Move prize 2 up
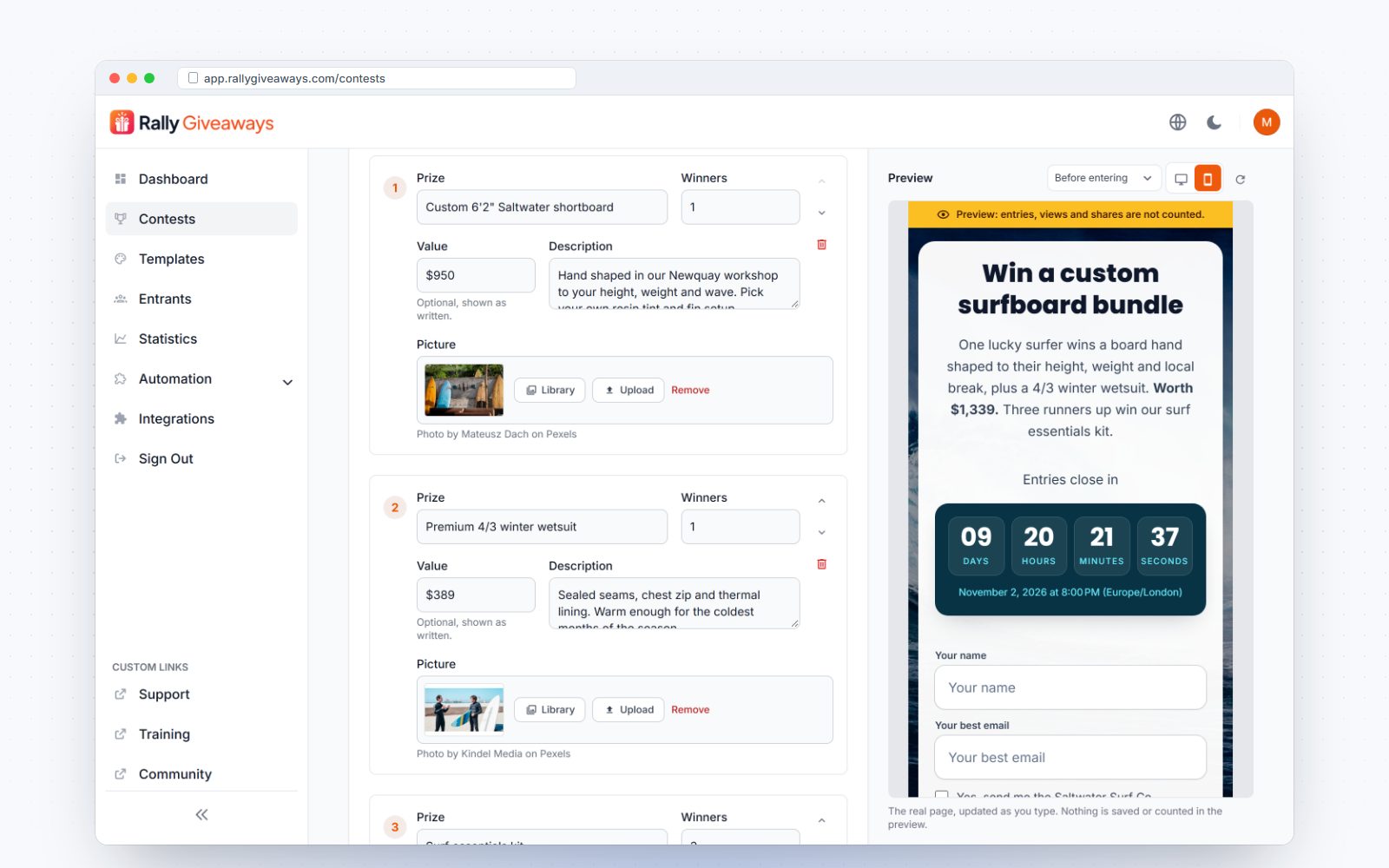 (x=821, y=501)
